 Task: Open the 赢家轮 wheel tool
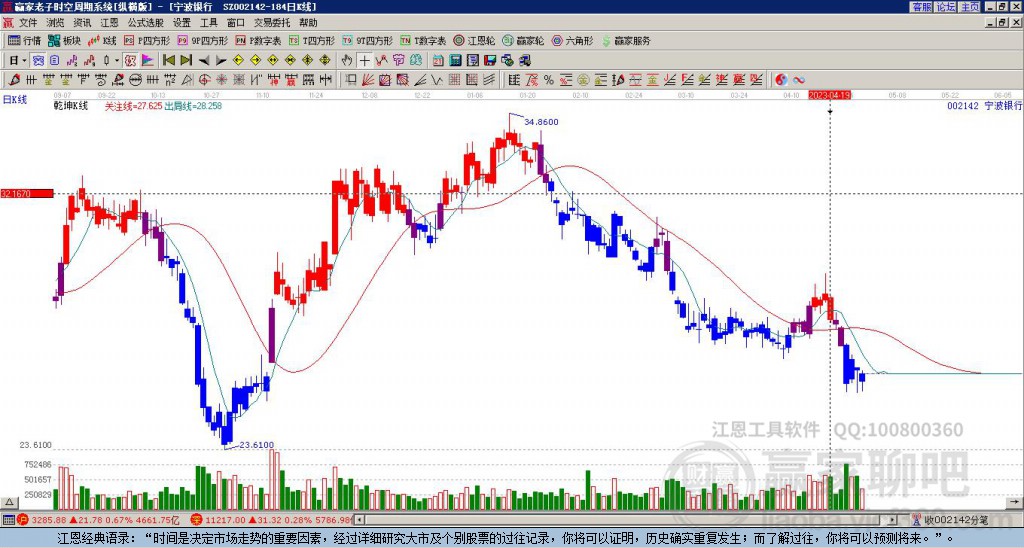[523, 40]
